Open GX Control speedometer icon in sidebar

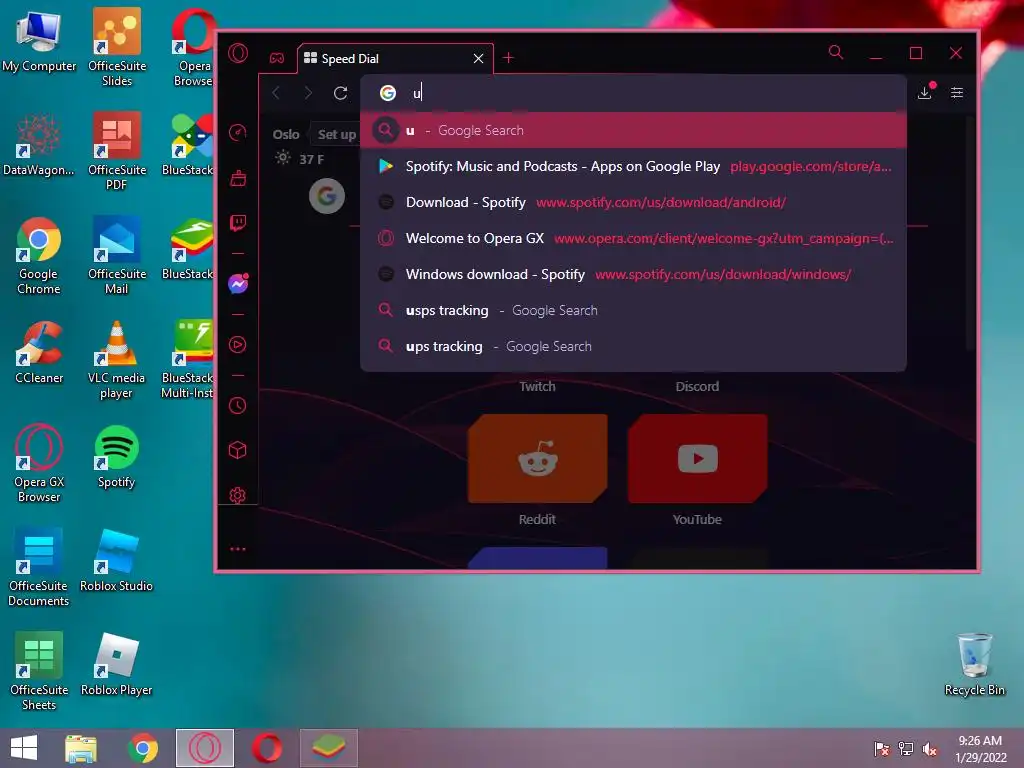(238, 133)
